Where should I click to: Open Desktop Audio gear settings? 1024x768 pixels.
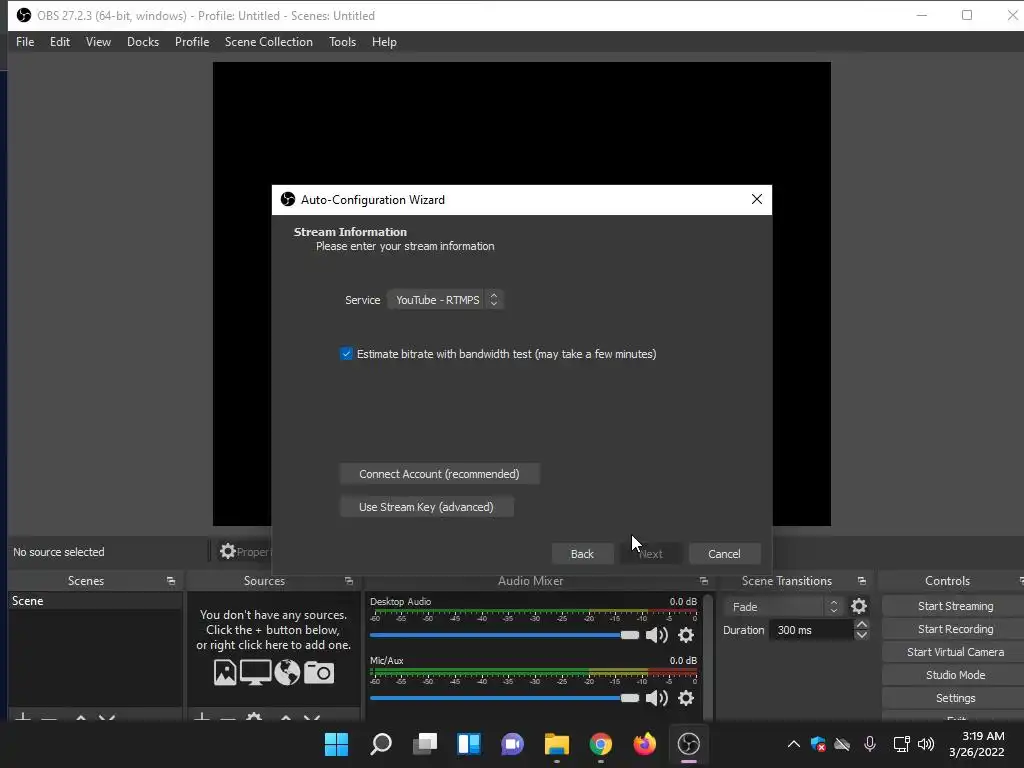coord(686,635)
